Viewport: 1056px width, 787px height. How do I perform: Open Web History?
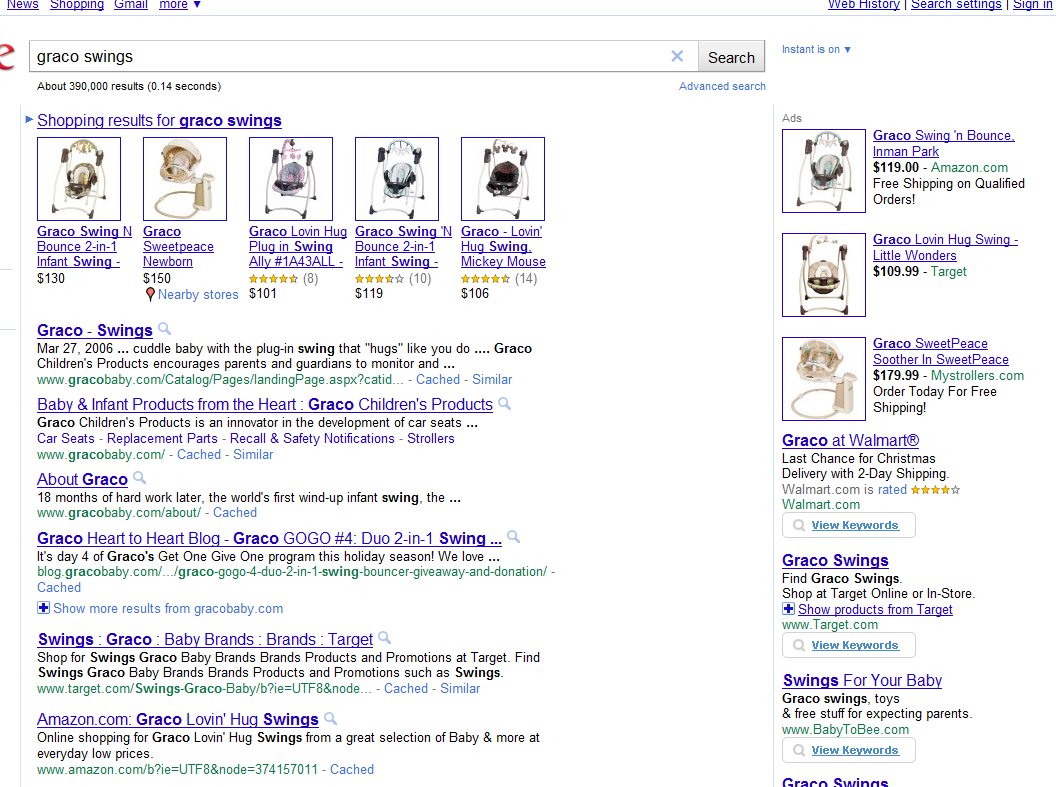pos(863,5)
